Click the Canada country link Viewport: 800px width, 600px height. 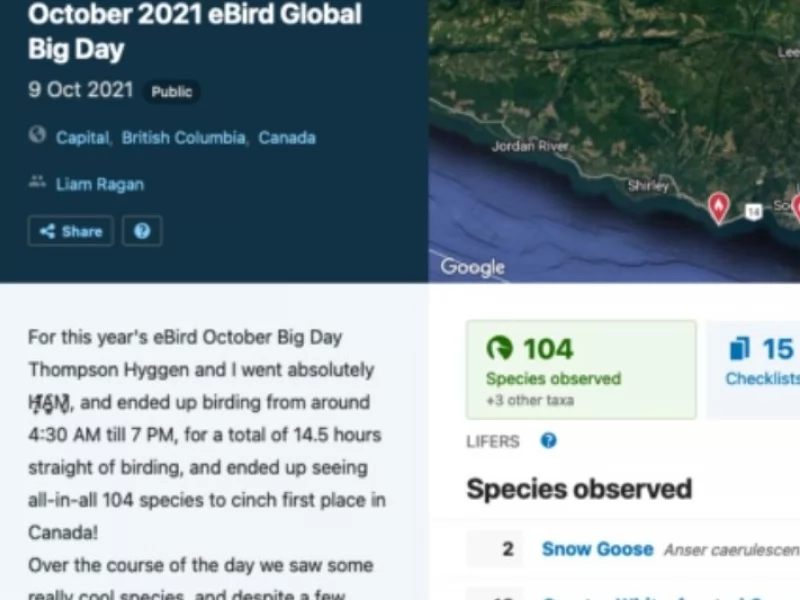click(x=286, y=138)
